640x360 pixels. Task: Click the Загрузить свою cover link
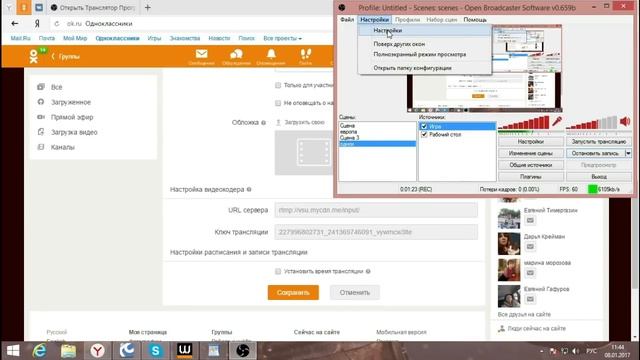pyautogui.click(x=300, y=122)
